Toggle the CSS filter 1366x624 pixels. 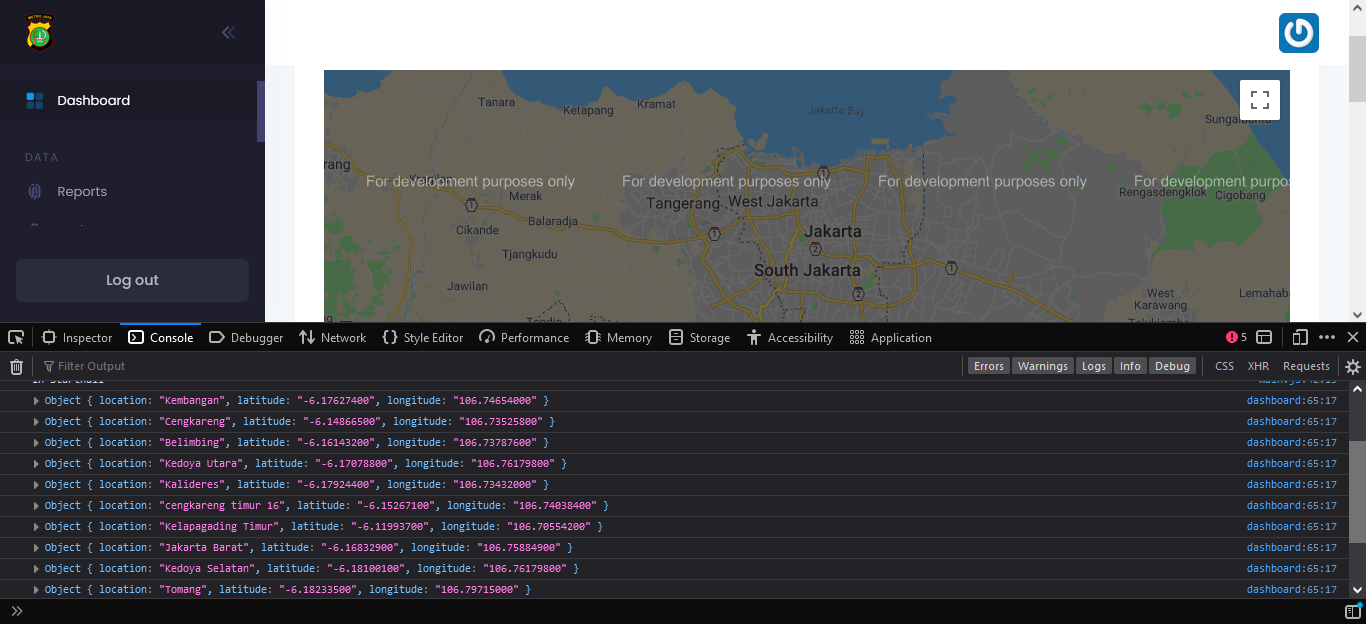pos(1224,366)
